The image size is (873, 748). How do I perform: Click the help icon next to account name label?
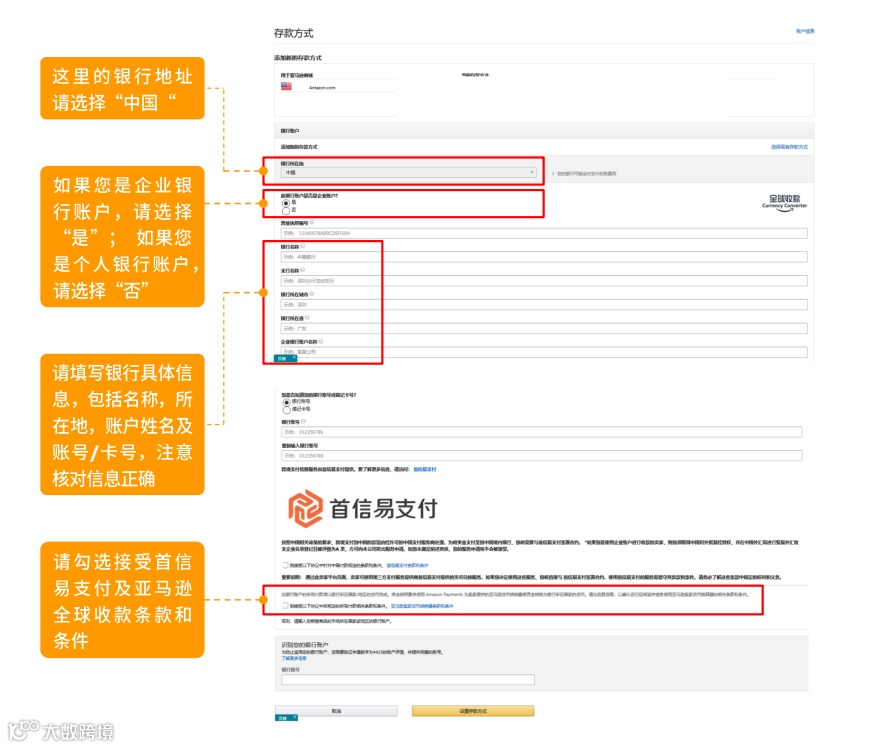pyautogui.click(x=321, y=341)
